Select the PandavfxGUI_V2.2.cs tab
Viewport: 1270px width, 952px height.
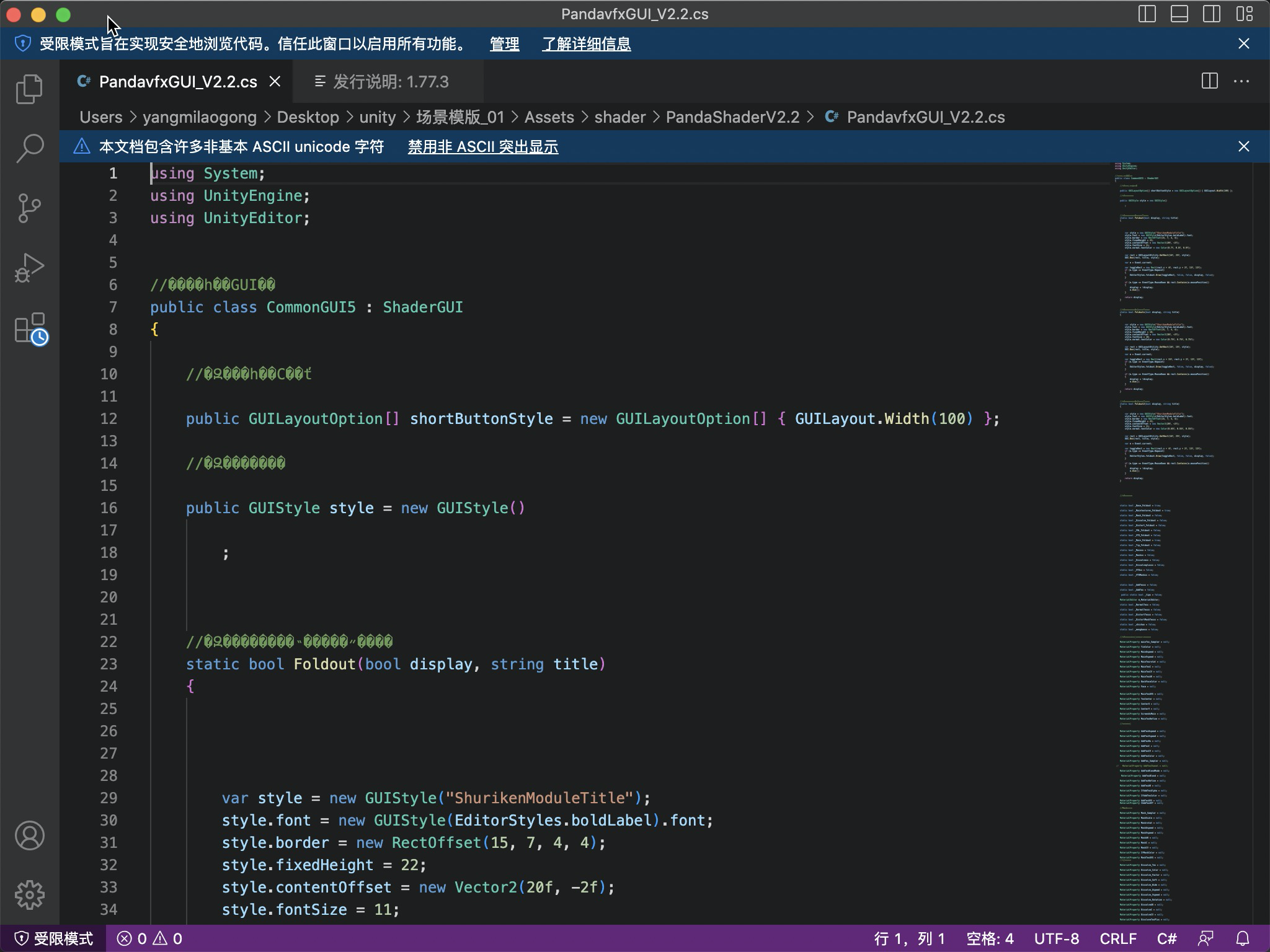tap(177, 82)
